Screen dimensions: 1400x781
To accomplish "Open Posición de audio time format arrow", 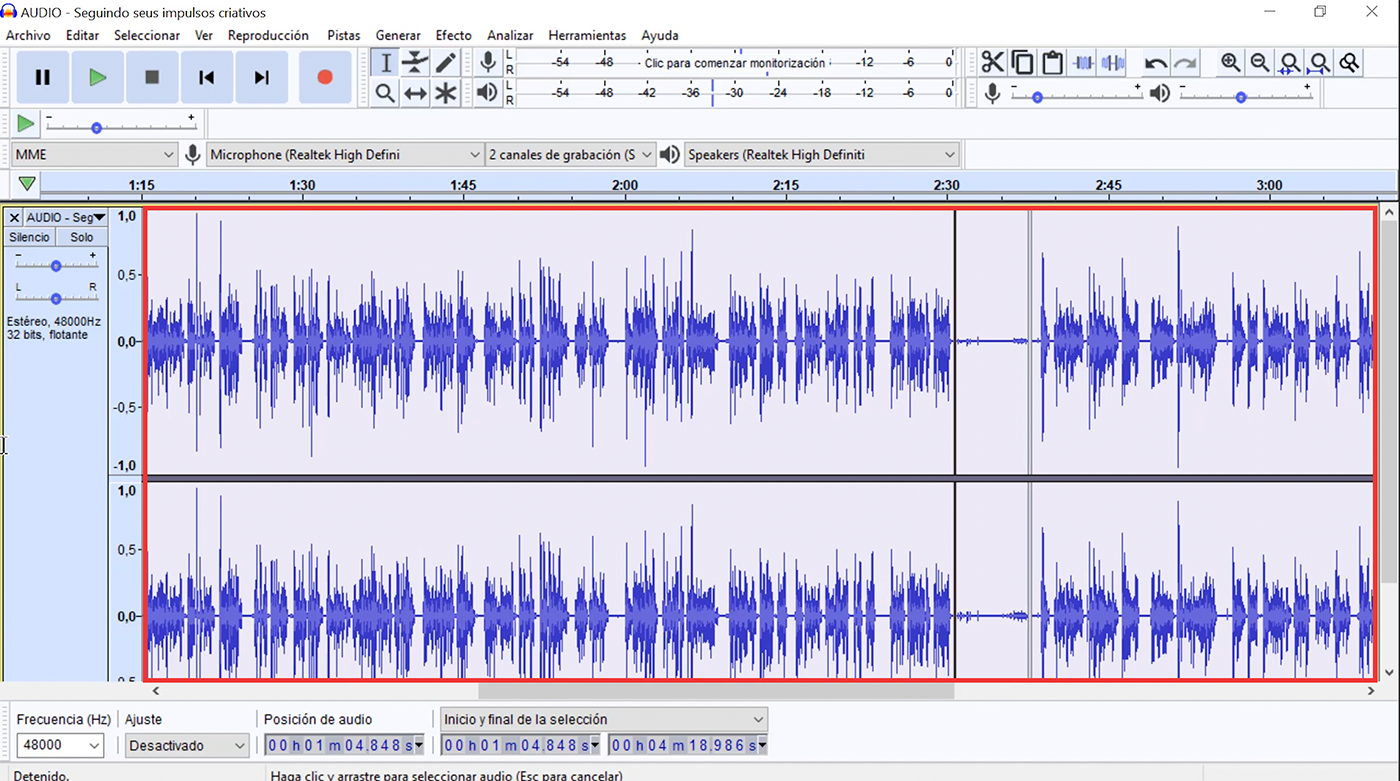I will click(x=418, y=745).
